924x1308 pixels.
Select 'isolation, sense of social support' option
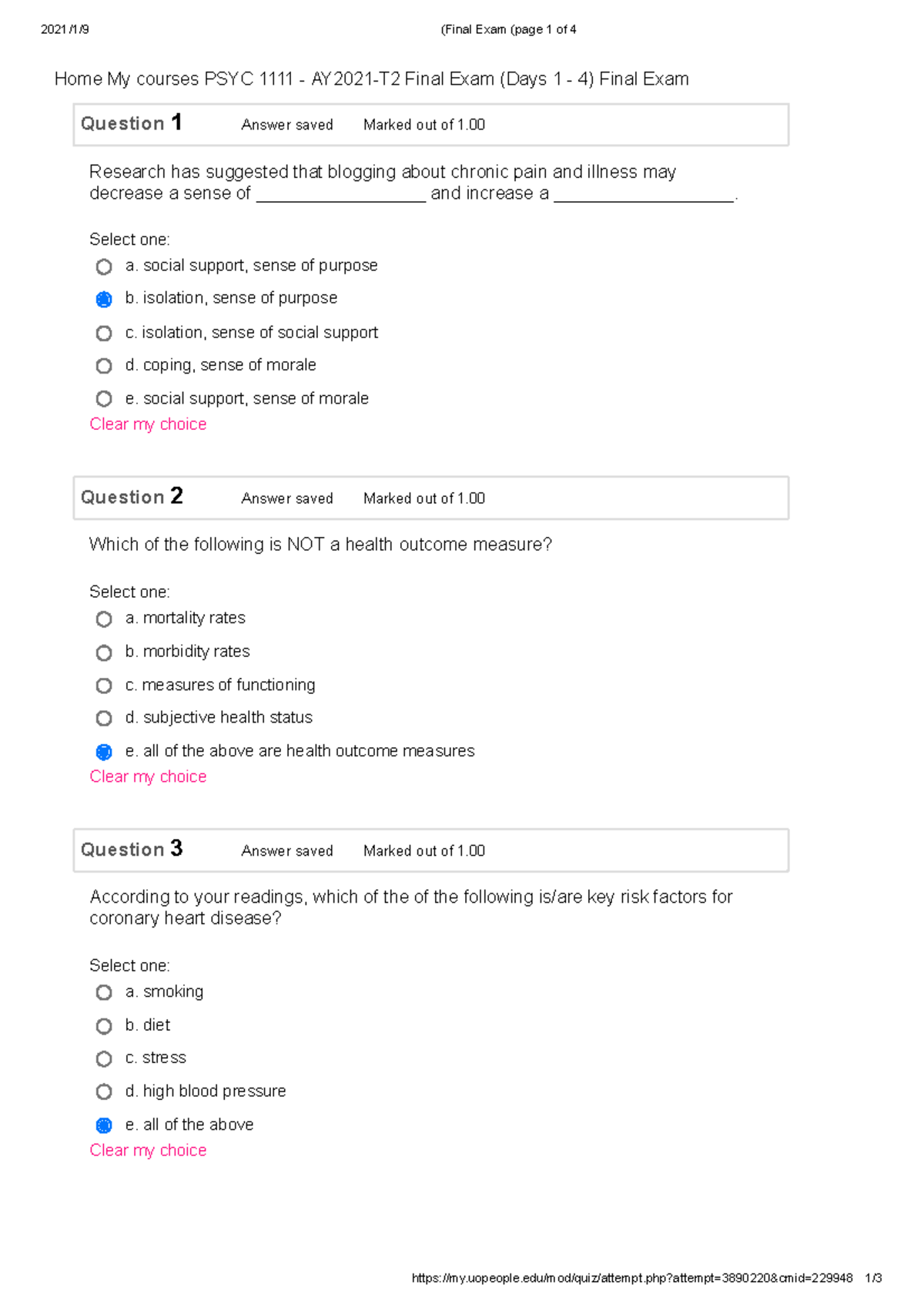pos(104,333)
